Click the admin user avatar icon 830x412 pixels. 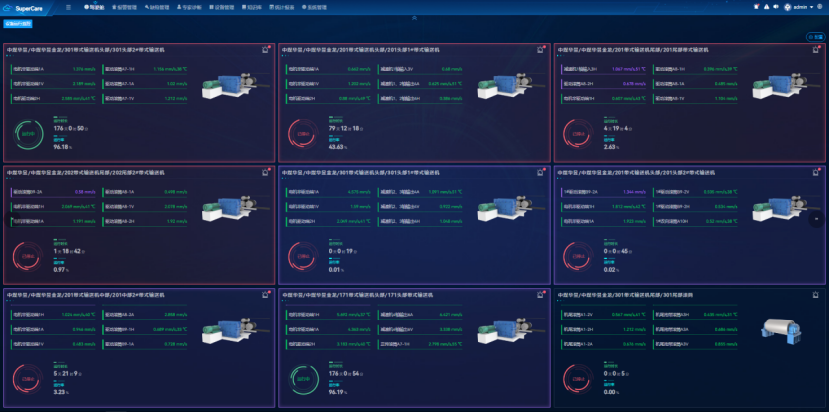tap(787, 7)
